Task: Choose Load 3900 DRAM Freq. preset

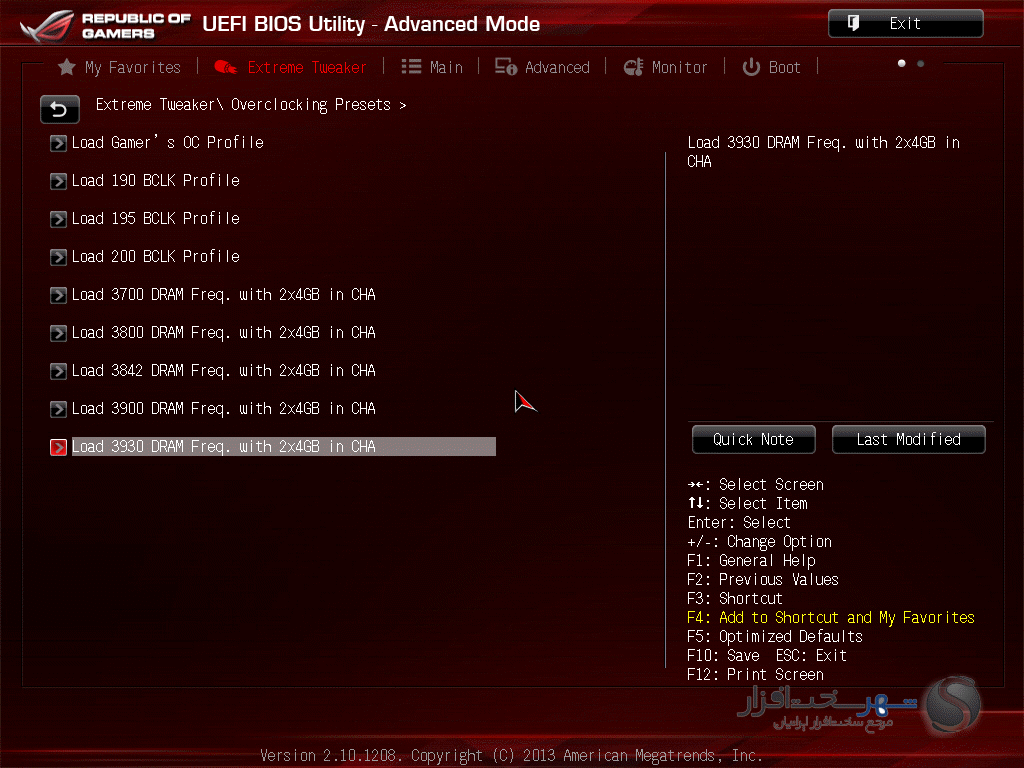Action: 224,408
